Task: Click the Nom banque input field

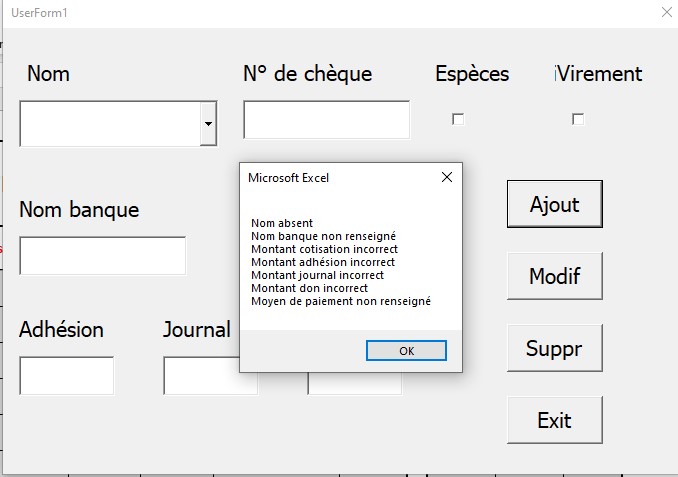Action: (102, 256)
